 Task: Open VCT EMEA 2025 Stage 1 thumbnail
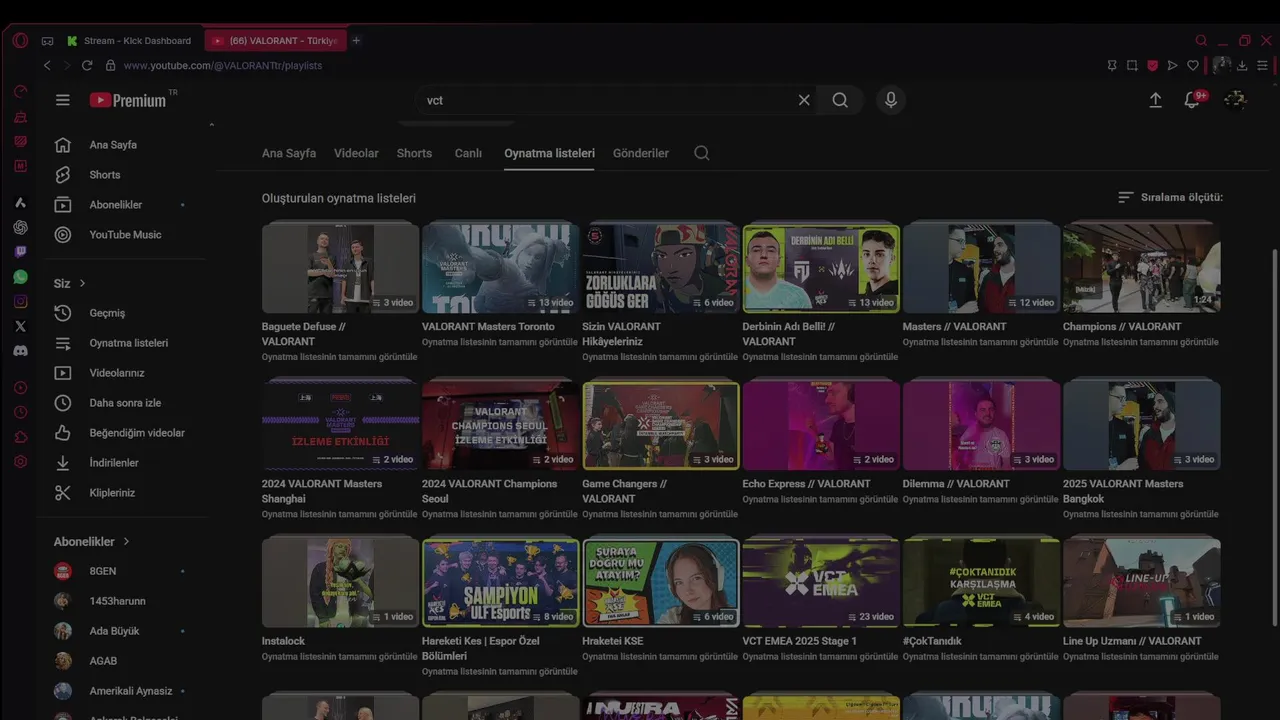click(821, 584)
